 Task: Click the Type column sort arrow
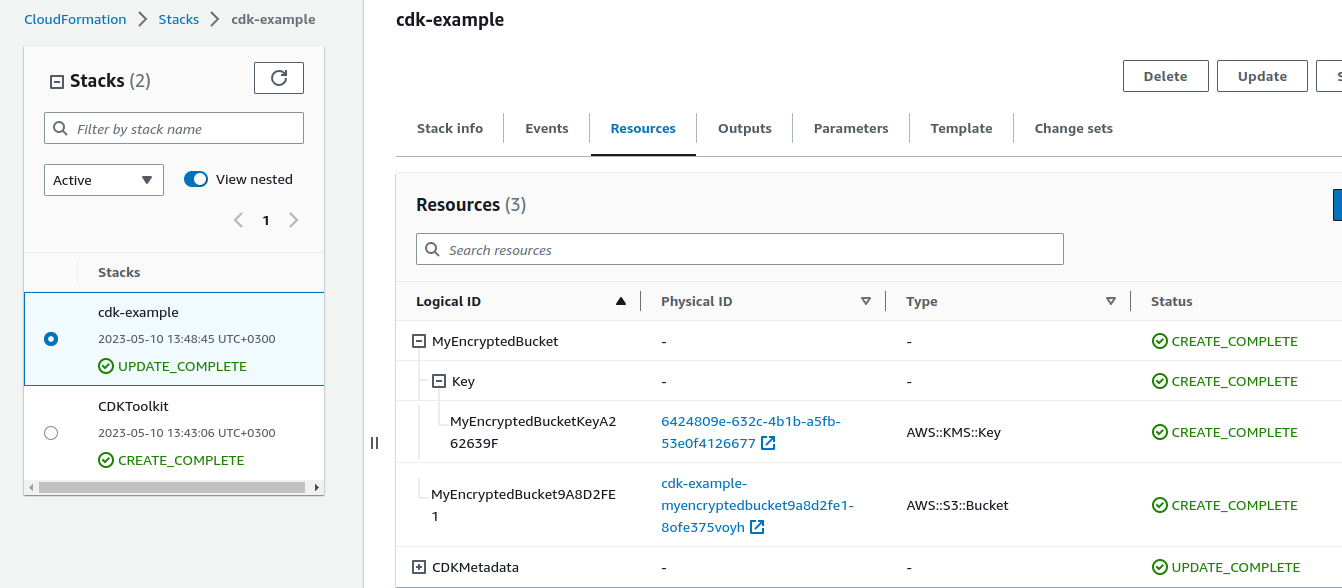tap(1111, 301)
